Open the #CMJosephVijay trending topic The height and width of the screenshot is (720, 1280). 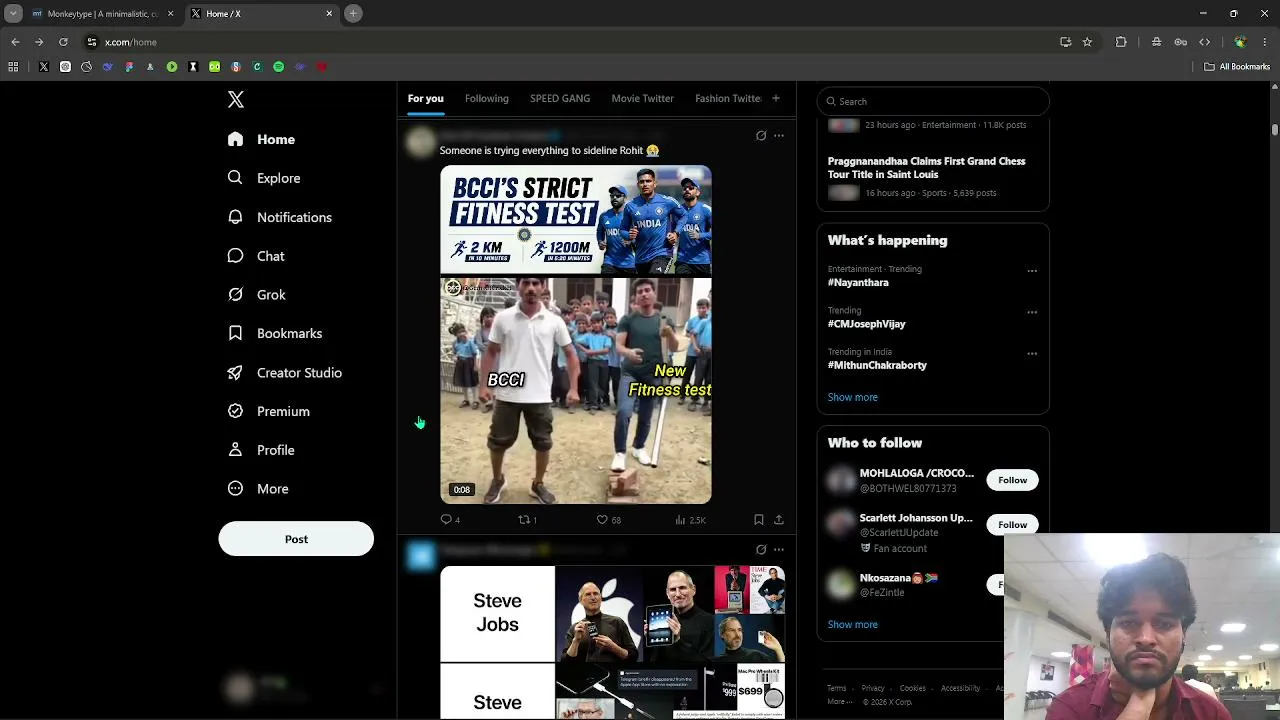point(866,324)
